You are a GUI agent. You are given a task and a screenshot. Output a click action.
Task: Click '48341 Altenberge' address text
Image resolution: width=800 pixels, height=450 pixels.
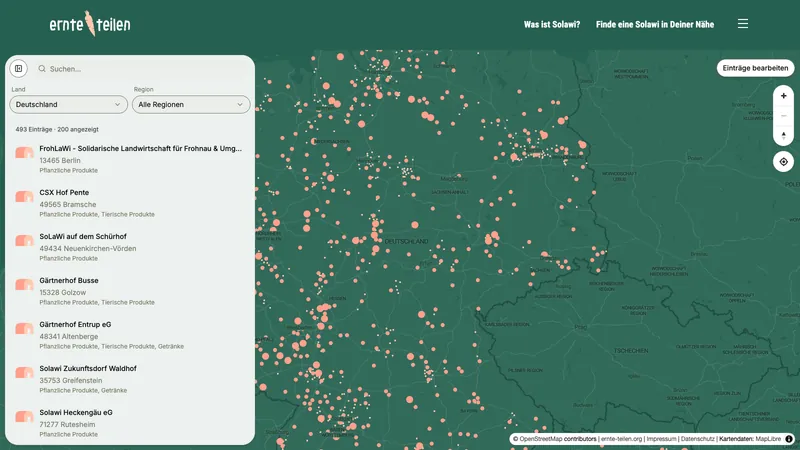(x=68, y=336)
